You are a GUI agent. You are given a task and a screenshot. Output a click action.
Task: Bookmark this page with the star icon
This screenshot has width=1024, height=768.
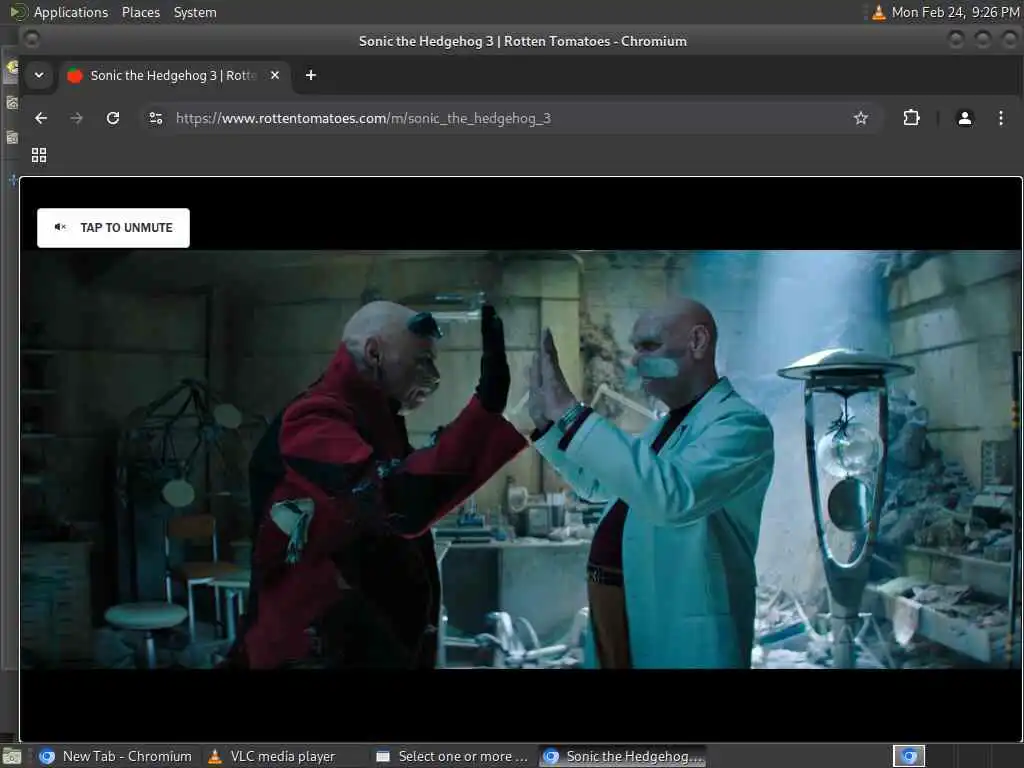pyautogui.click(x=861, y=118)
